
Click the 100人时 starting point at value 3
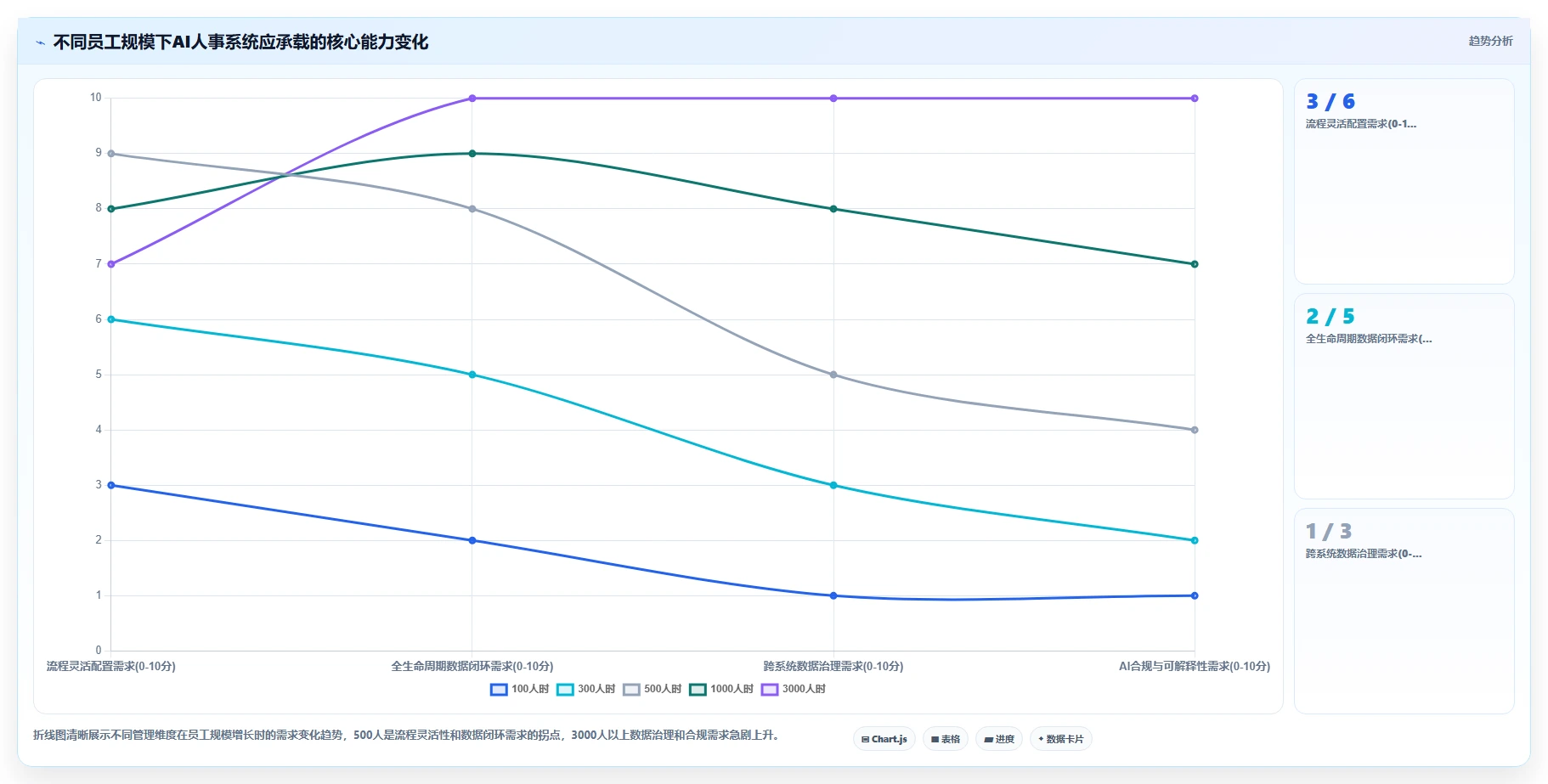111,485
